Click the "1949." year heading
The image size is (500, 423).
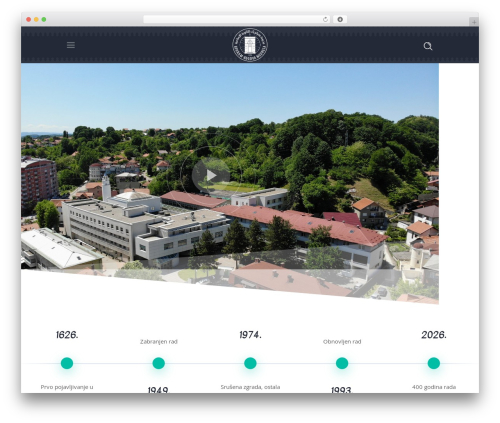point(159,390)
